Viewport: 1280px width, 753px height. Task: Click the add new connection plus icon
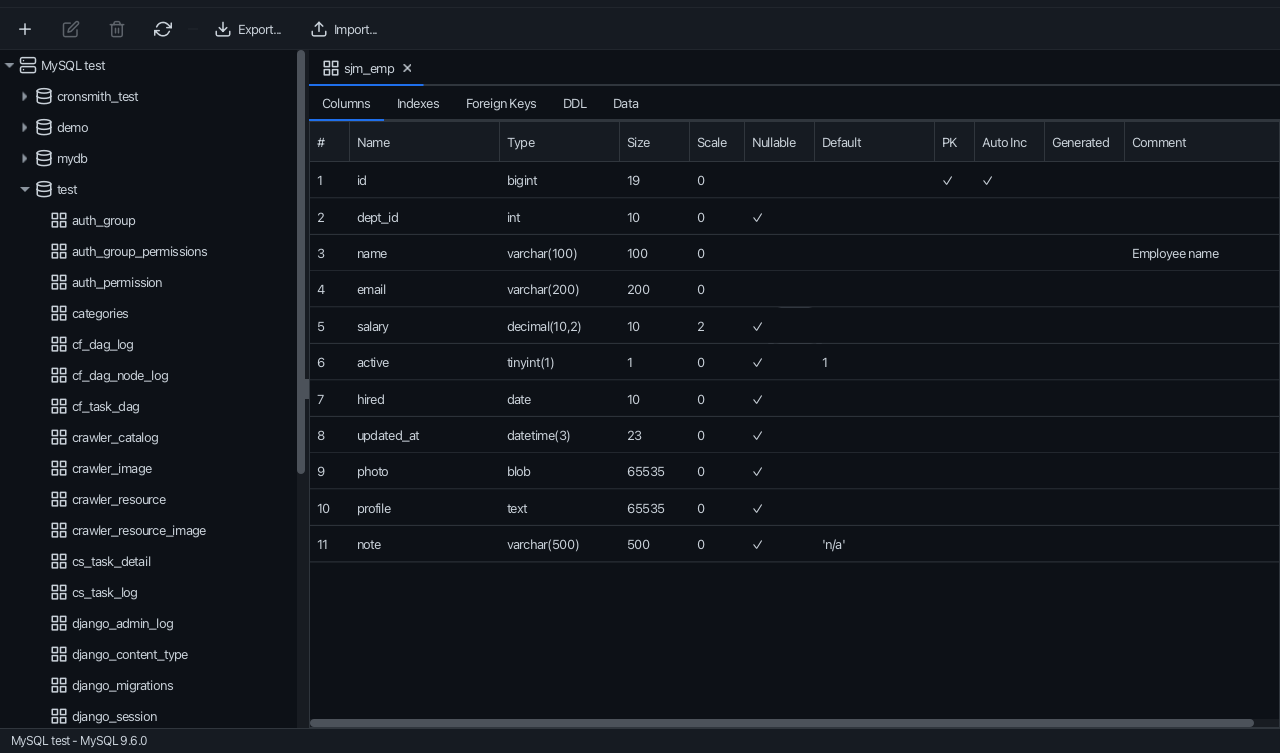click(x=25, y=30)
